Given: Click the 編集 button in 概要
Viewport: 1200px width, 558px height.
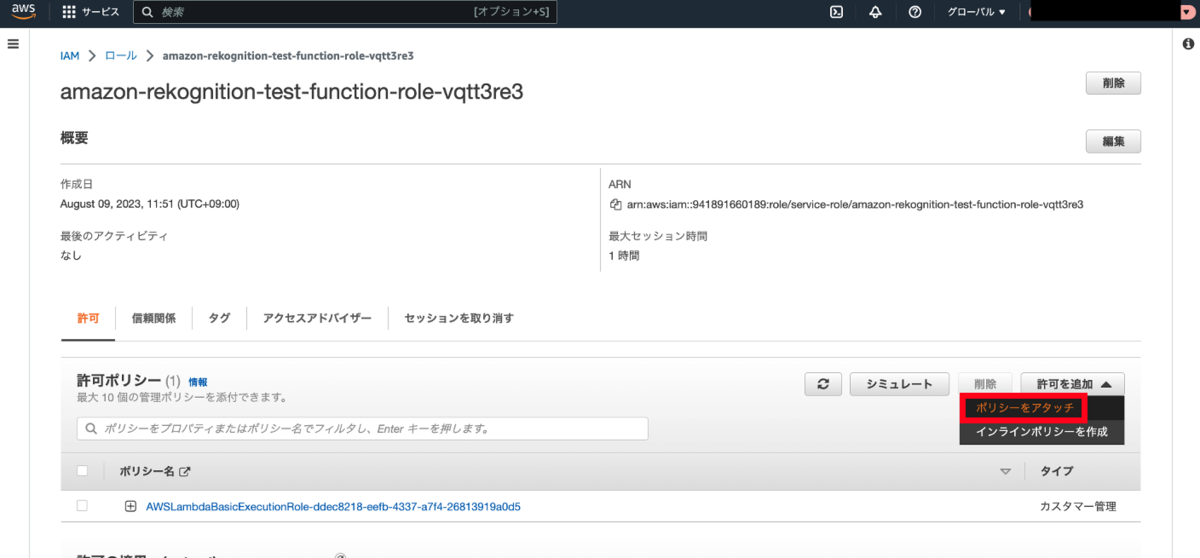Looking at the screenshot, I should coord(1113,142).
